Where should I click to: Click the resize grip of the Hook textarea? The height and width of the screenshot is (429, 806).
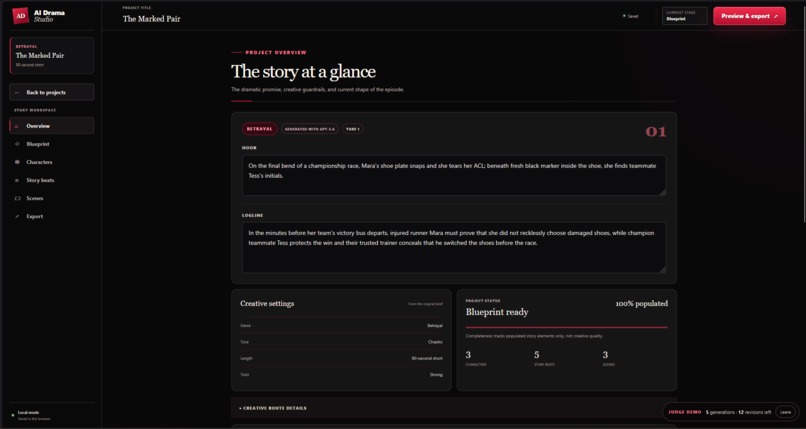(663, 192)
